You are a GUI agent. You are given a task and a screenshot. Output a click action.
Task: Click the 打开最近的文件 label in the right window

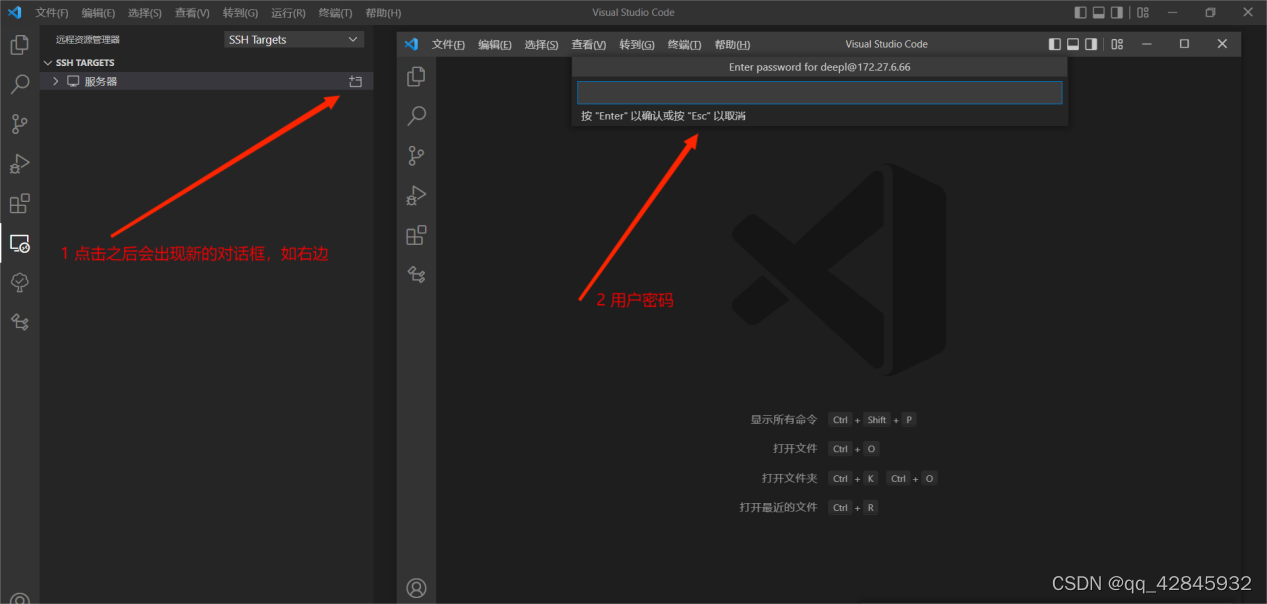point(779,507)
